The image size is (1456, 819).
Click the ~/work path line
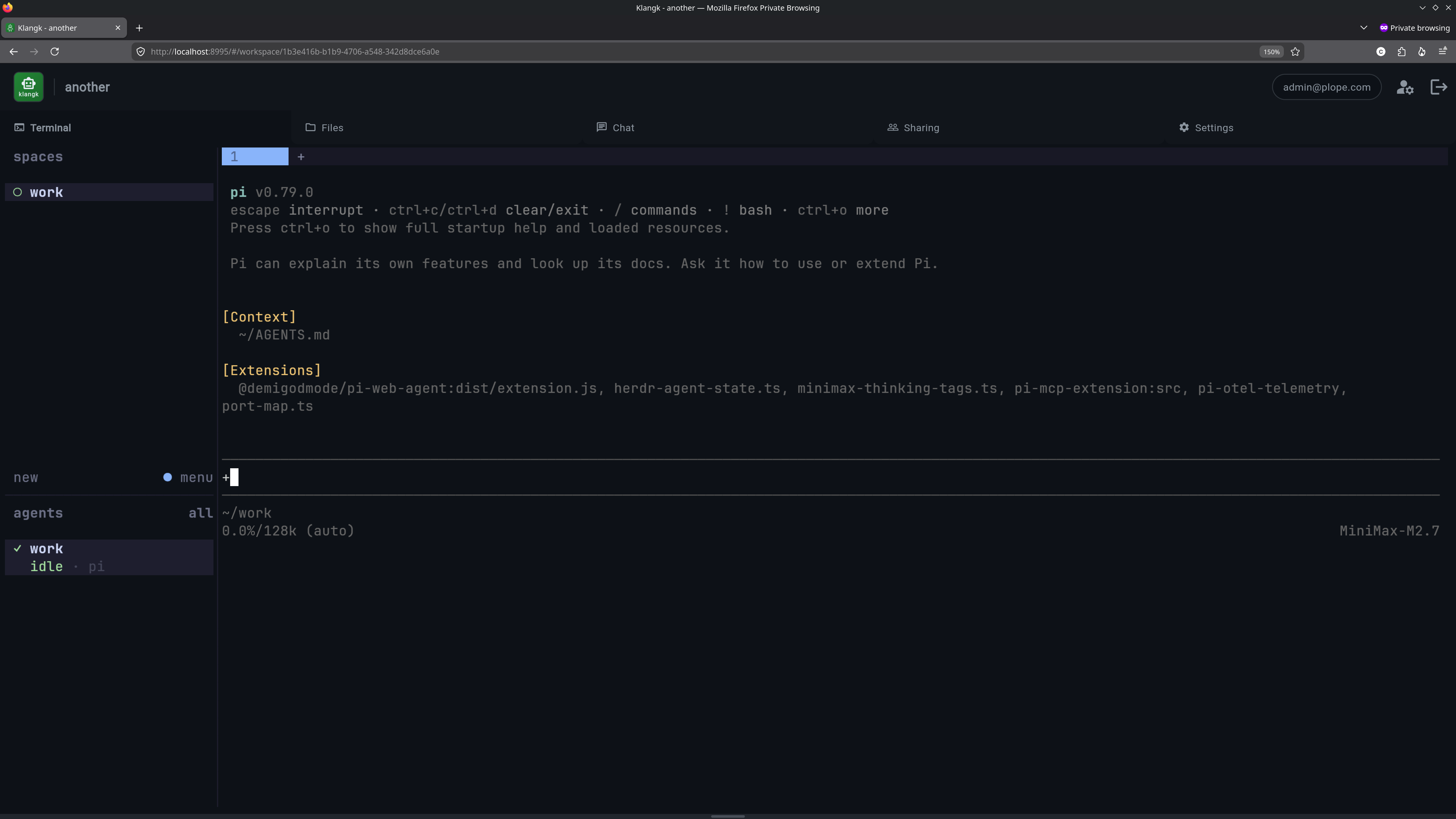pos(247,513)
